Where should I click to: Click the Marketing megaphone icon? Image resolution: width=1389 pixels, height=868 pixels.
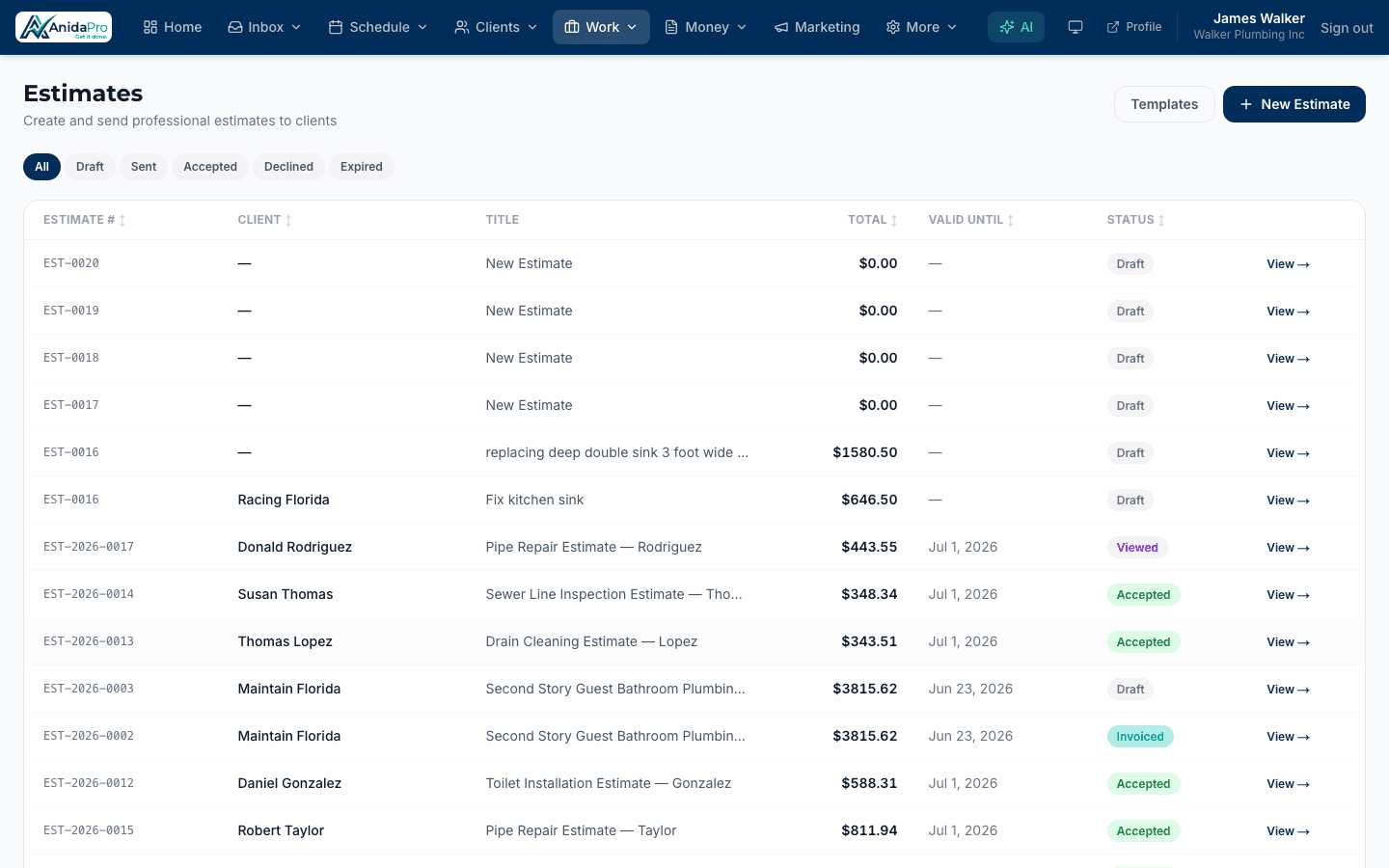pyautogui.click(x=781, y=27)
